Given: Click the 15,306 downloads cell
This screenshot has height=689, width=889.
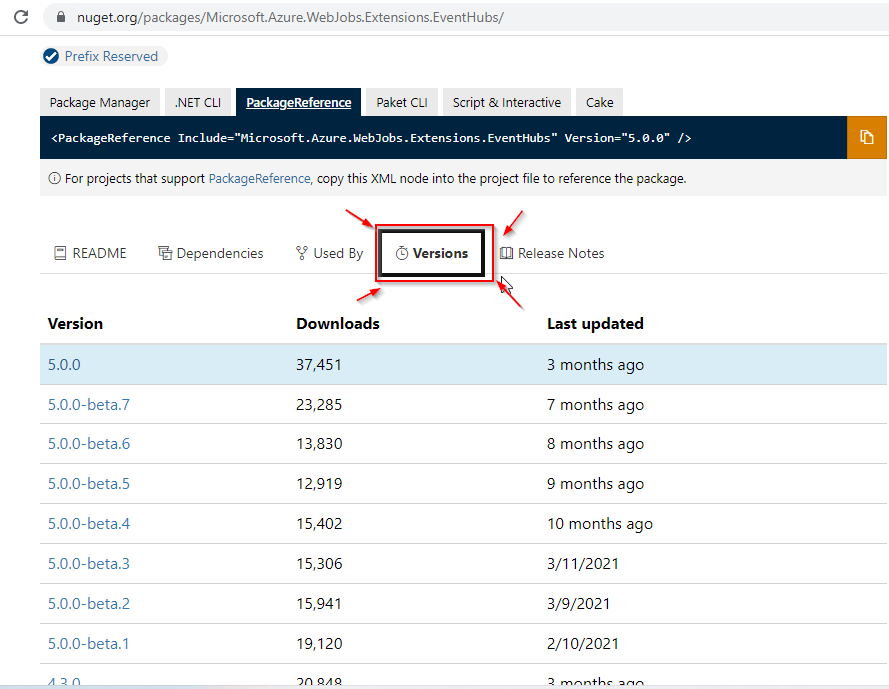Looking at the screenshot, I should click(x=319, y=563).
